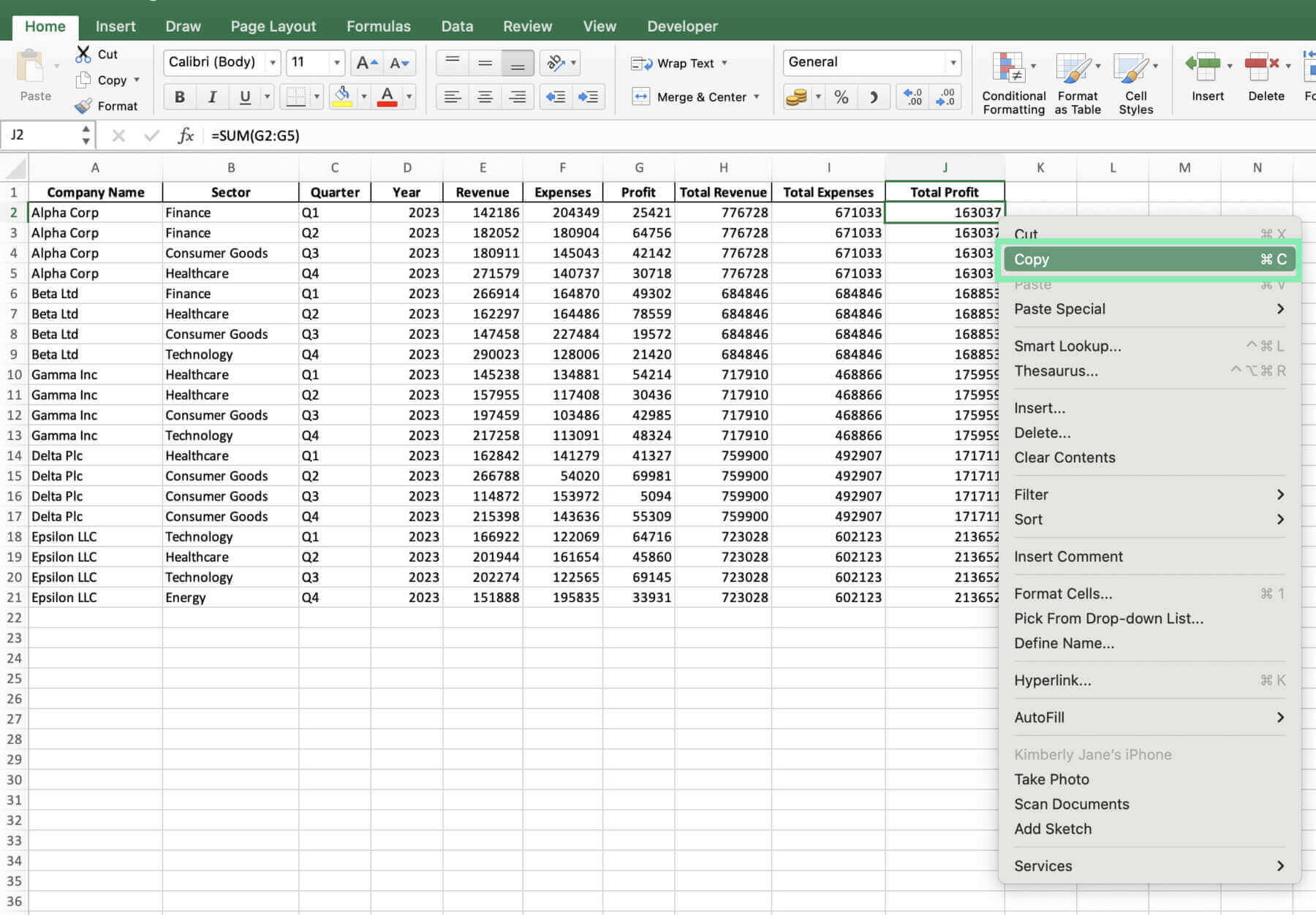Open the Page Layout tab
This screenshot has height=915, width=1316.
[273, 26]
